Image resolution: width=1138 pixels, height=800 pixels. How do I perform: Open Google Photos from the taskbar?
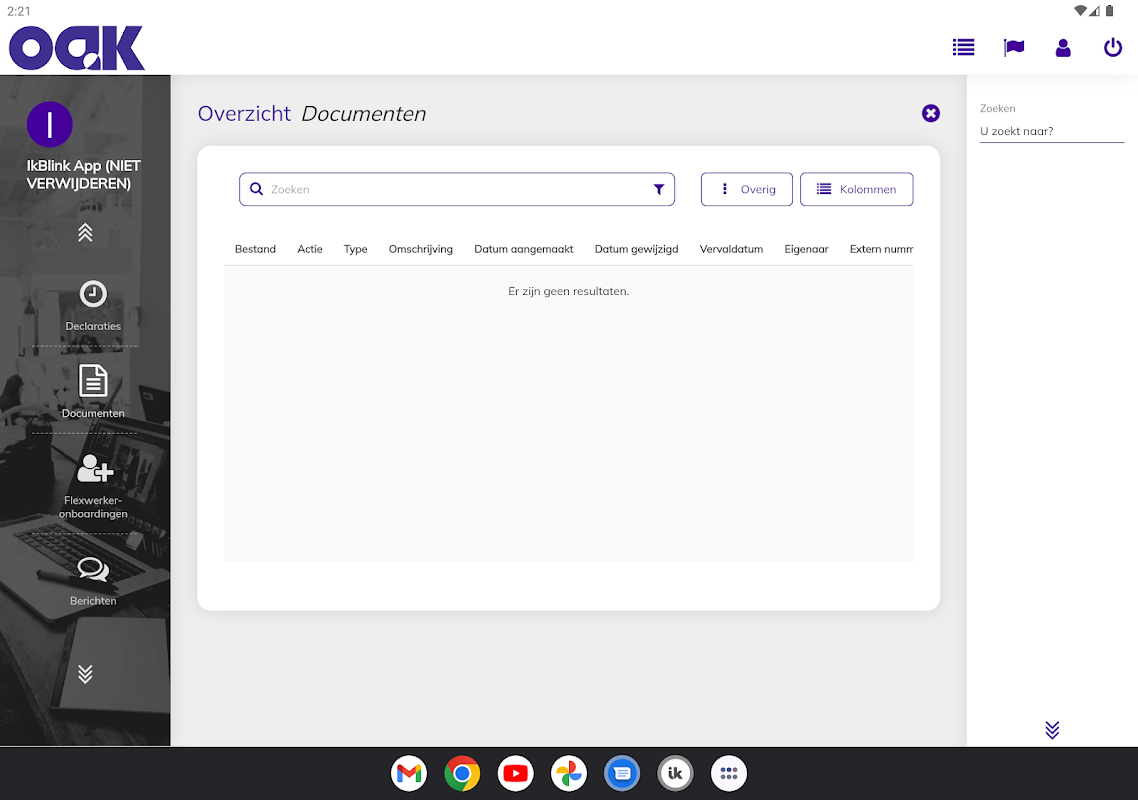click(569, 774)
